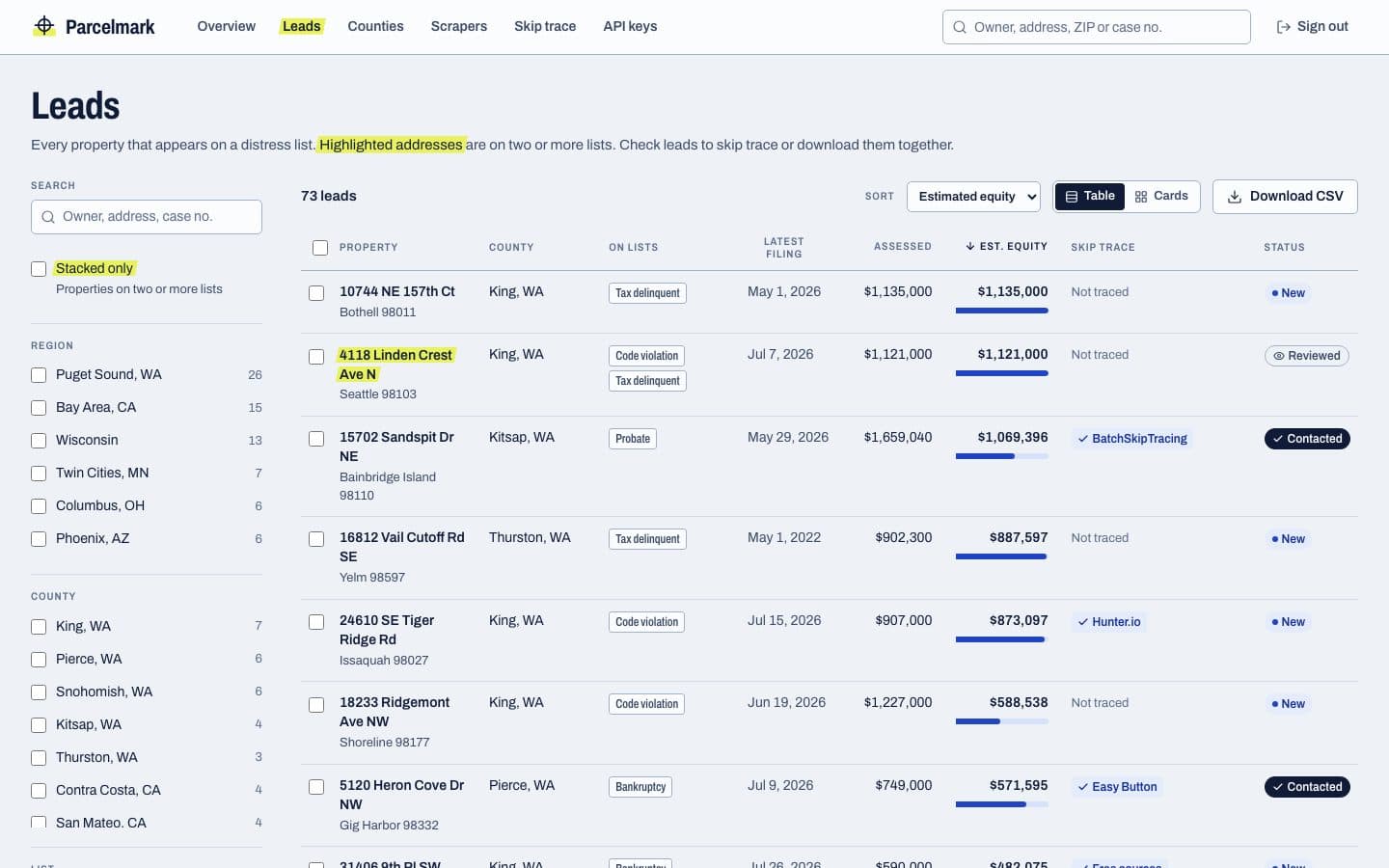Click the Download CSV arrow icon
Image resolution: width=1389 pixels, height=868 pixels.
click(x=1235, y=197)
